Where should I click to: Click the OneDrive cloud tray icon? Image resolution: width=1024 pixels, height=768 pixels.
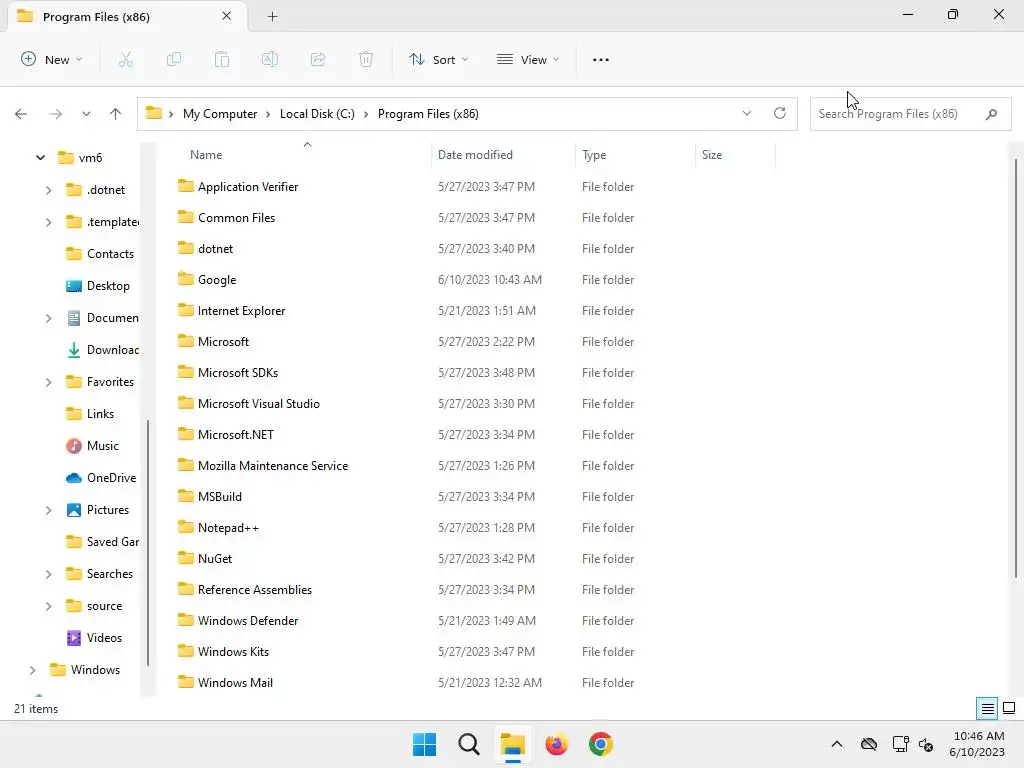pyautogui.click(x=869, y=744)
